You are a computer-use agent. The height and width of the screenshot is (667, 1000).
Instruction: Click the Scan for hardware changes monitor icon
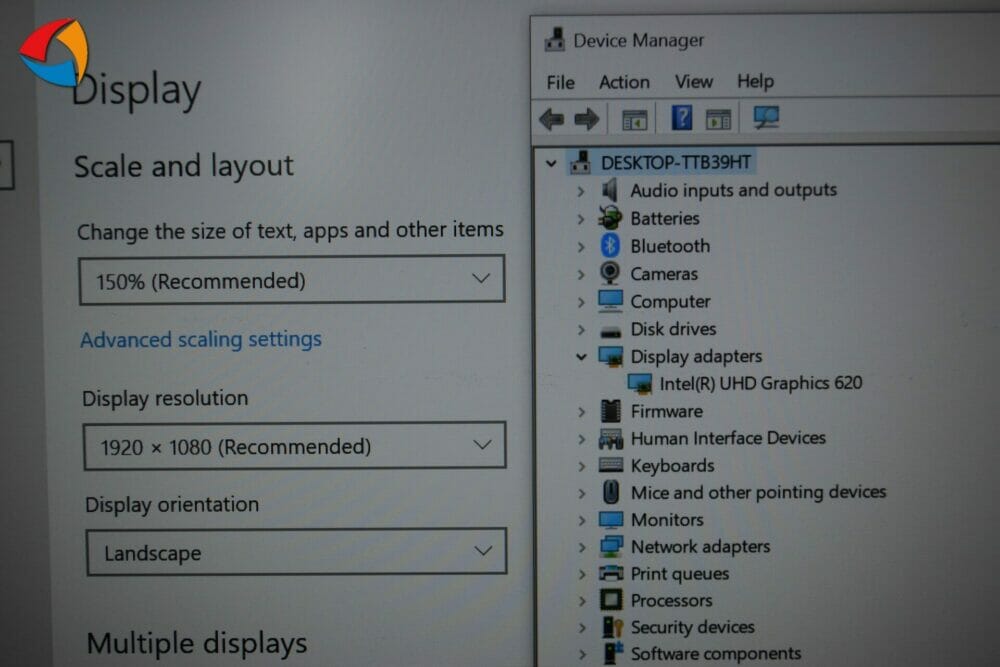(x=766, y=117)
